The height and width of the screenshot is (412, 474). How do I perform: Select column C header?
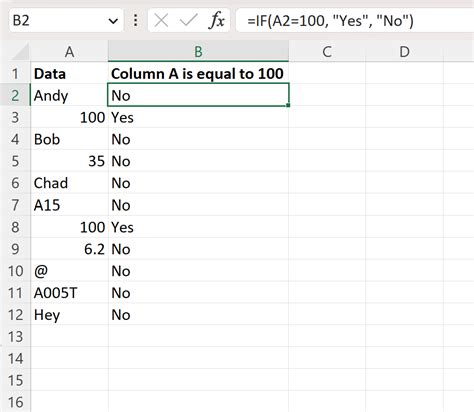tap(327, 52)
